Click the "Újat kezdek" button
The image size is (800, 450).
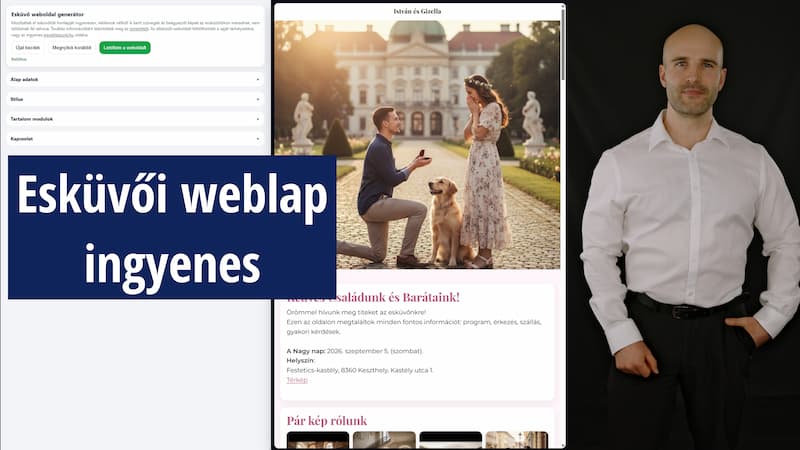[x=28, y=47]
